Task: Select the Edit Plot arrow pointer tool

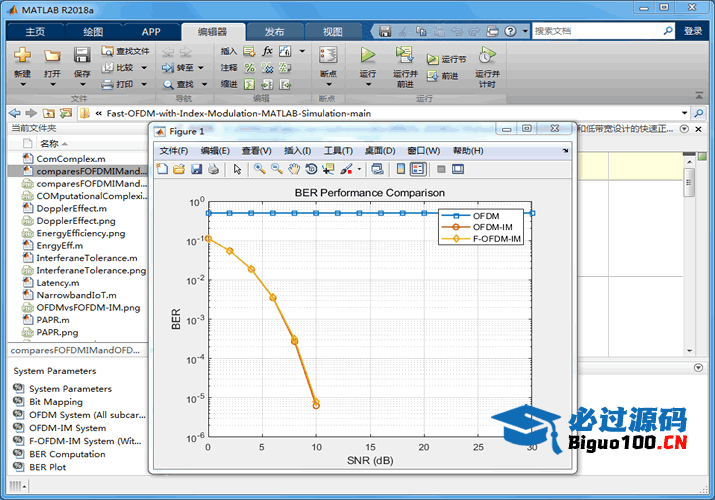Action: pos(237,169)
